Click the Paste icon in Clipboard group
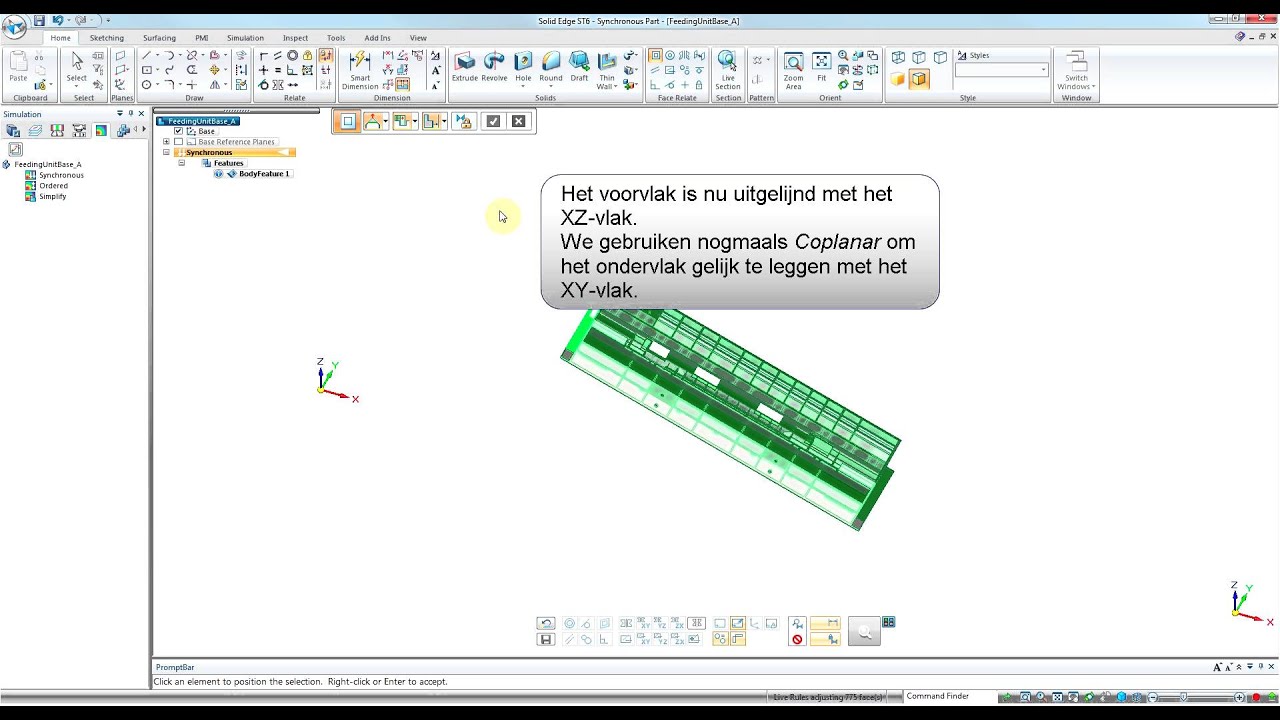Image resolution: width=1280 pixels, height=720 pixels. point(18,66)
